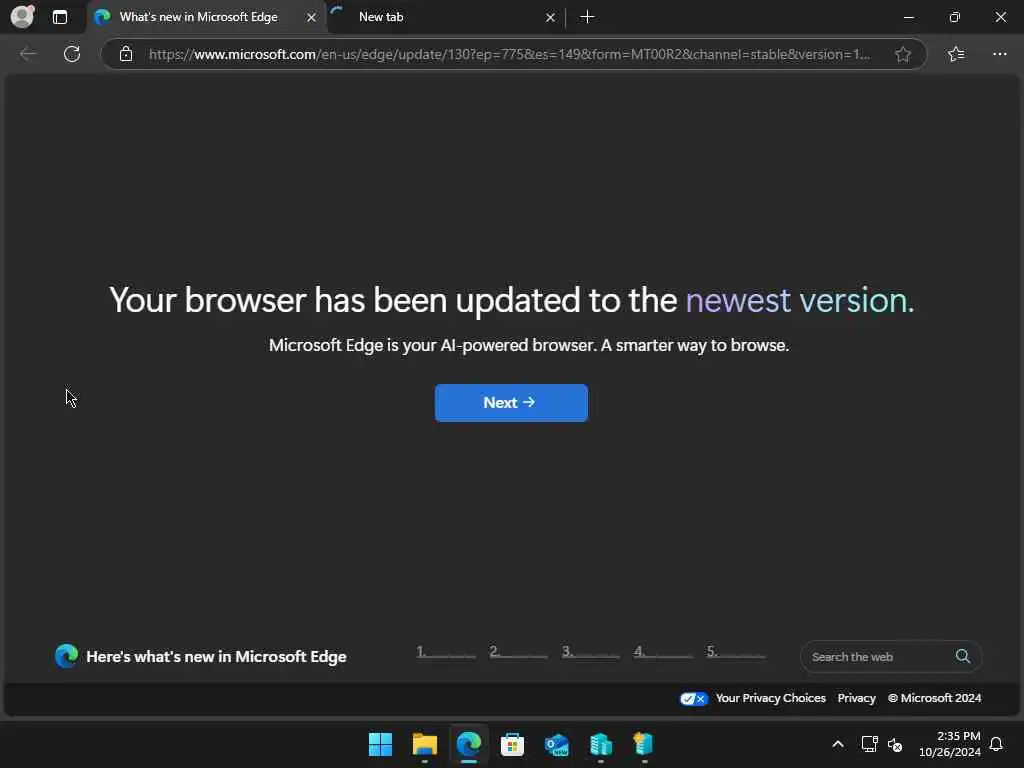
Task: Click the Microsoft Edge taskbar icon
Action: (x=469, y=744)
